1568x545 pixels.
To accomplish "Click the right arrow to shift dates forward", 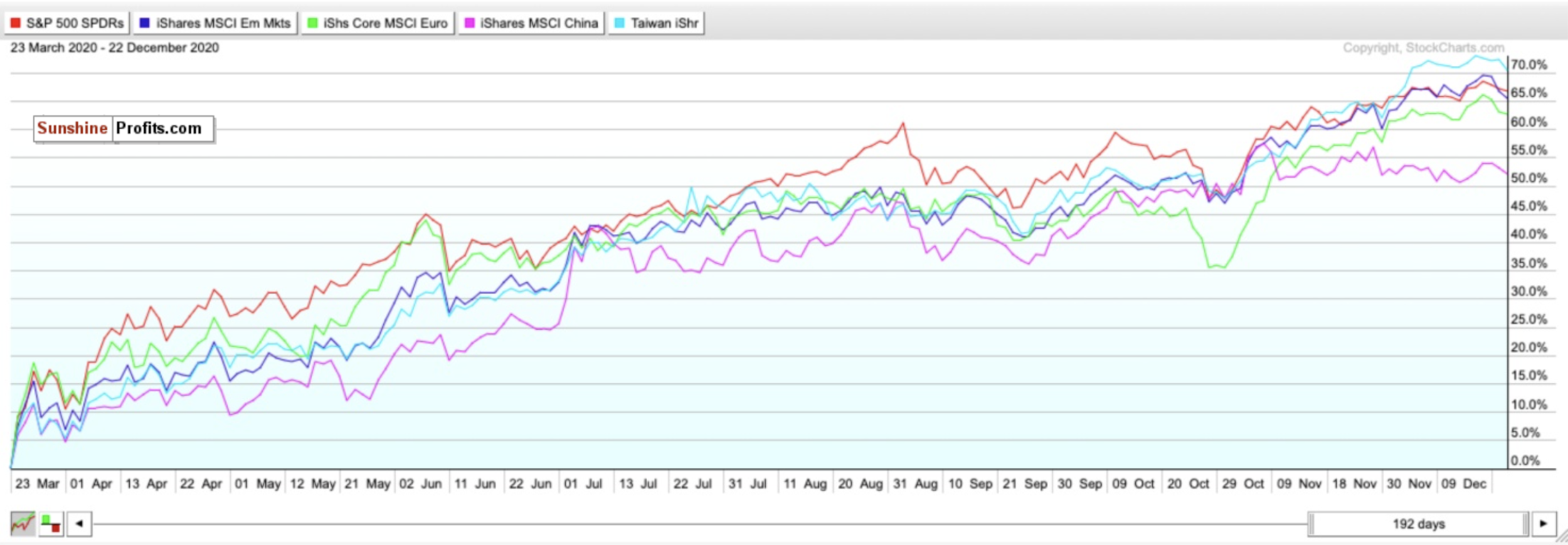I will pos(1544,524).
